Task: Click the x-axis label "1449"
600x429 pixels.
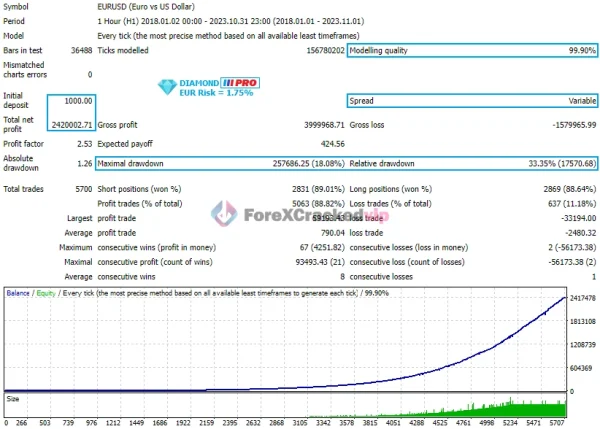Action: pyautogui.click(x=136, y=423)
